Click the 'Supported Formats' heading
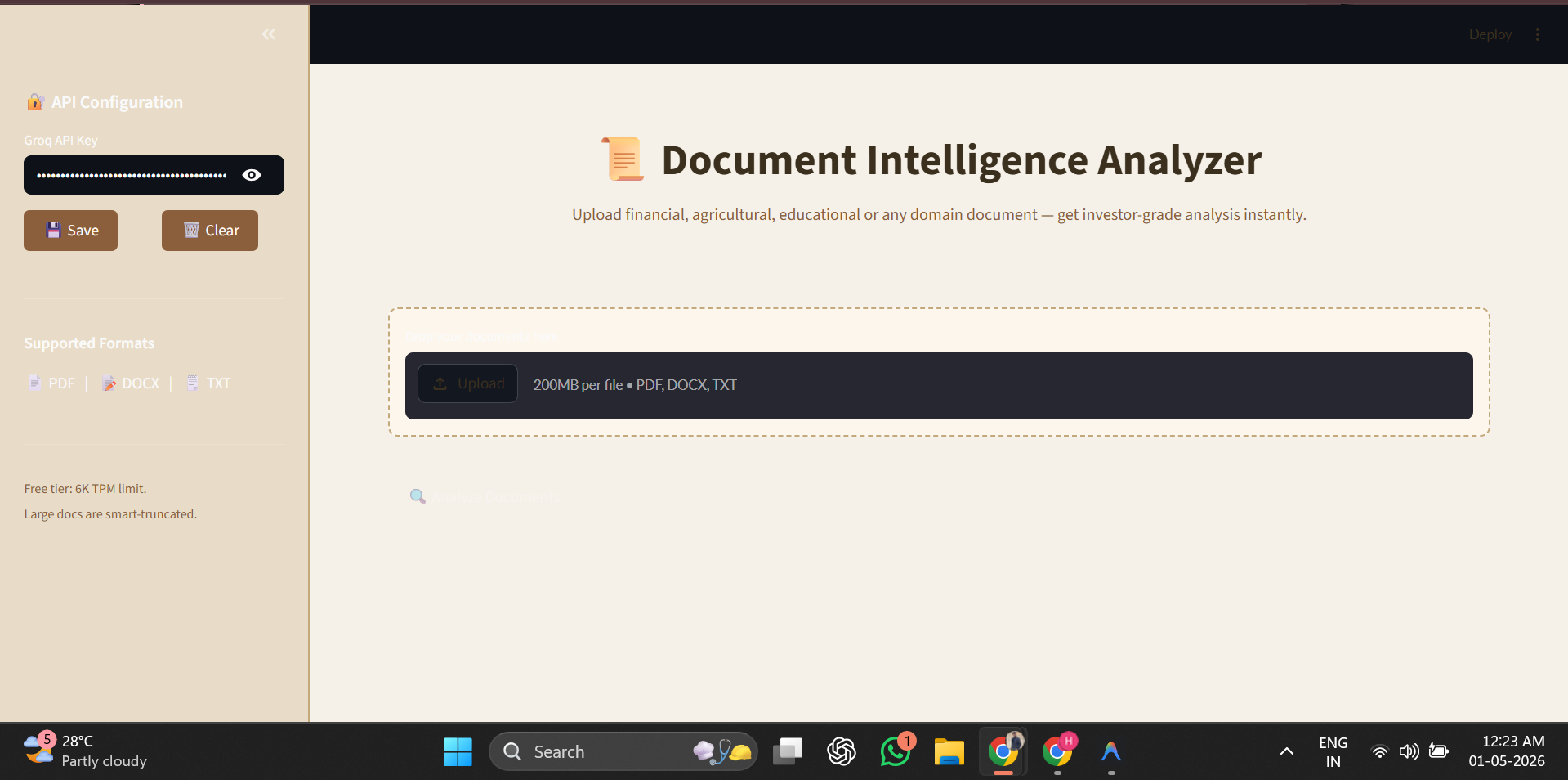The width and height of the screenshot is (1568, 780). (x=89, y=343)
